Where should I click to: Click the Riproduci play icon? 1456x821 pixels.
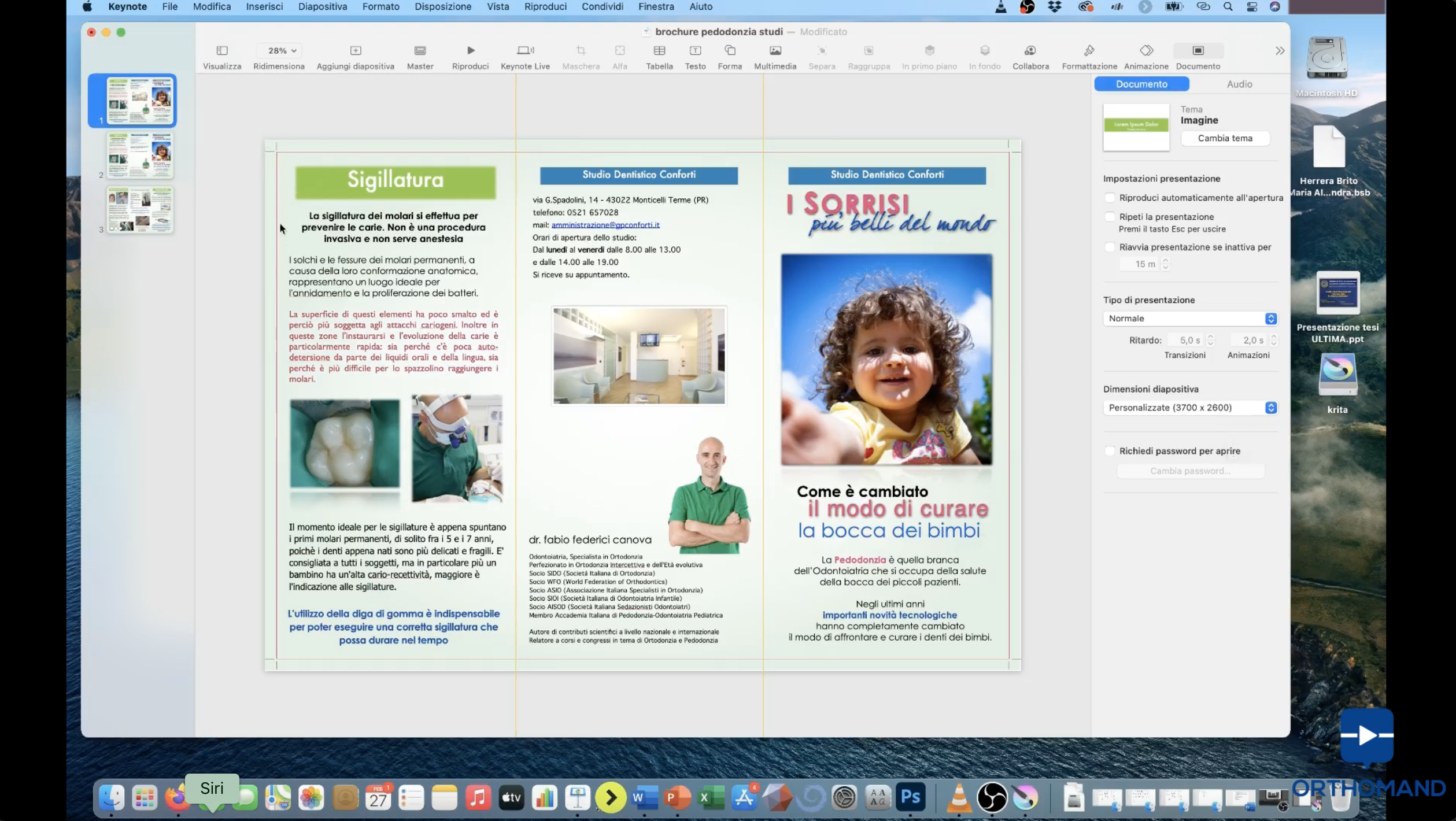coord(470,51)
